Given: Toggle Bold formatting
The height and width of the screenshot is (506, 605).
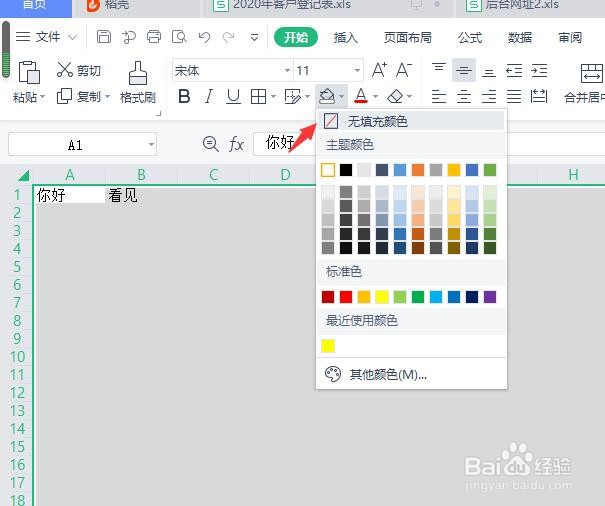Looking at the screenshot, I should click(184, 96).
